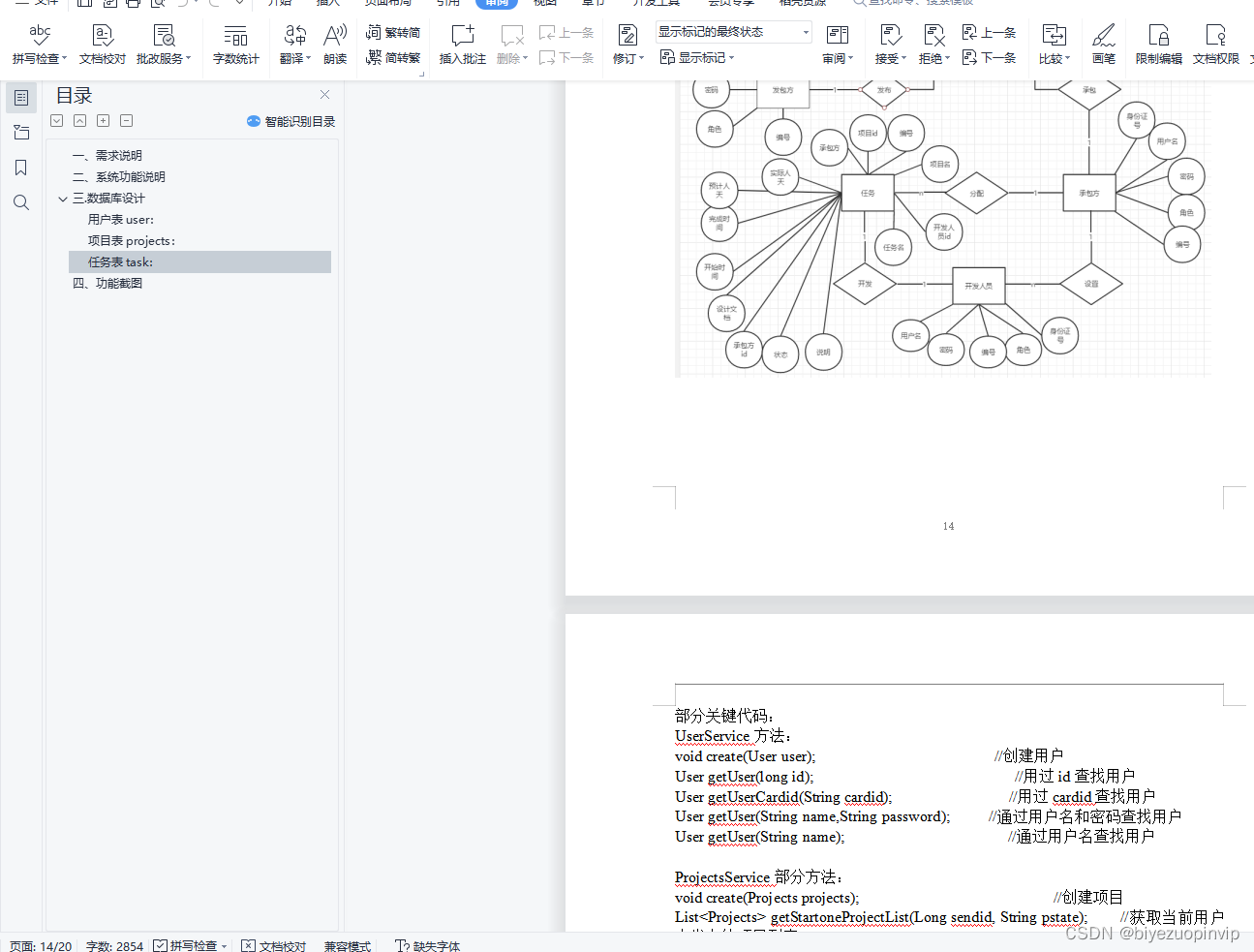Image resolution: width=1254 pixels, height=952 pixels.
Task: Expand the 比较 dropdown arrow
Action: (1068, 59)
